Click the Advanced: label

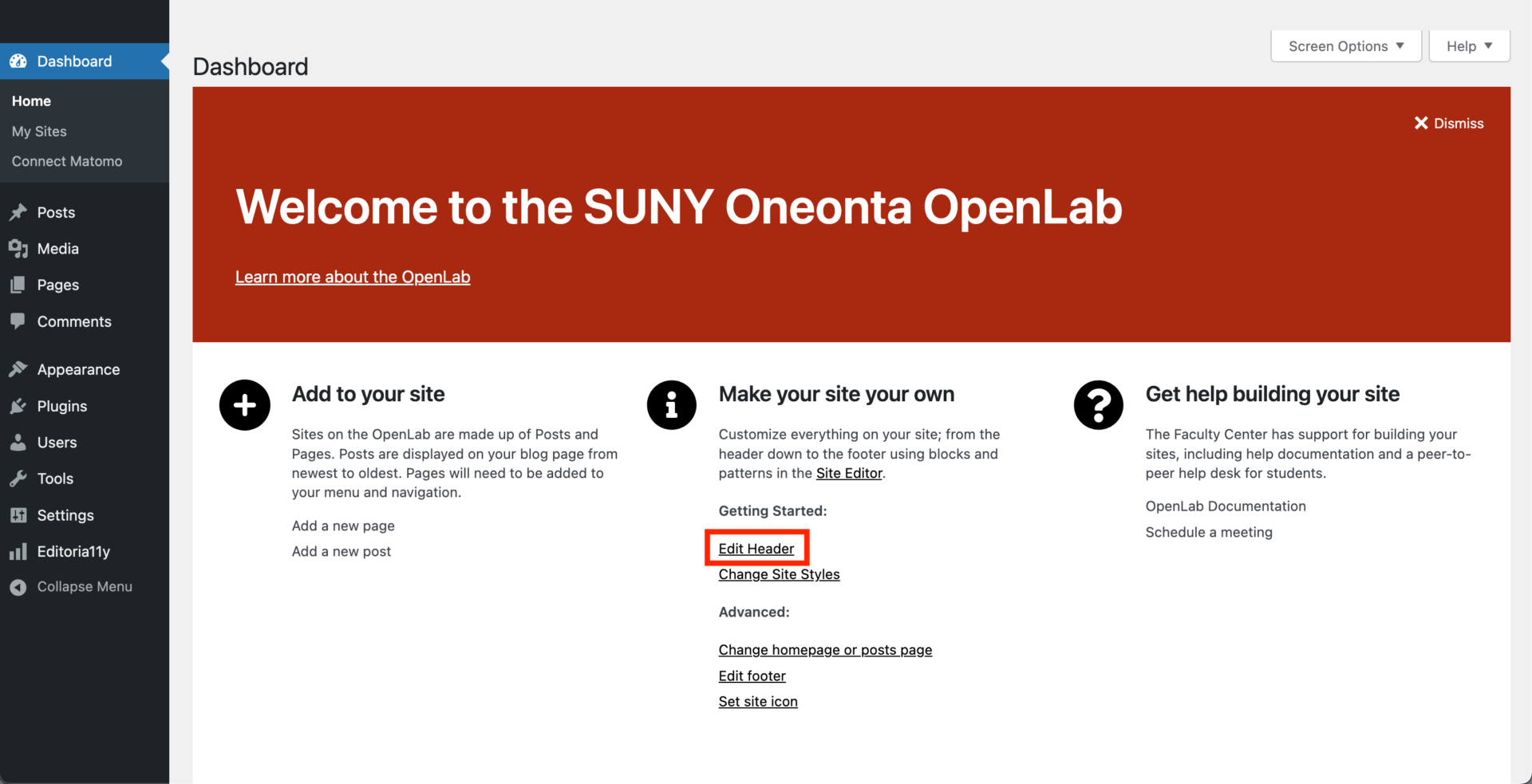click(754, 612)
